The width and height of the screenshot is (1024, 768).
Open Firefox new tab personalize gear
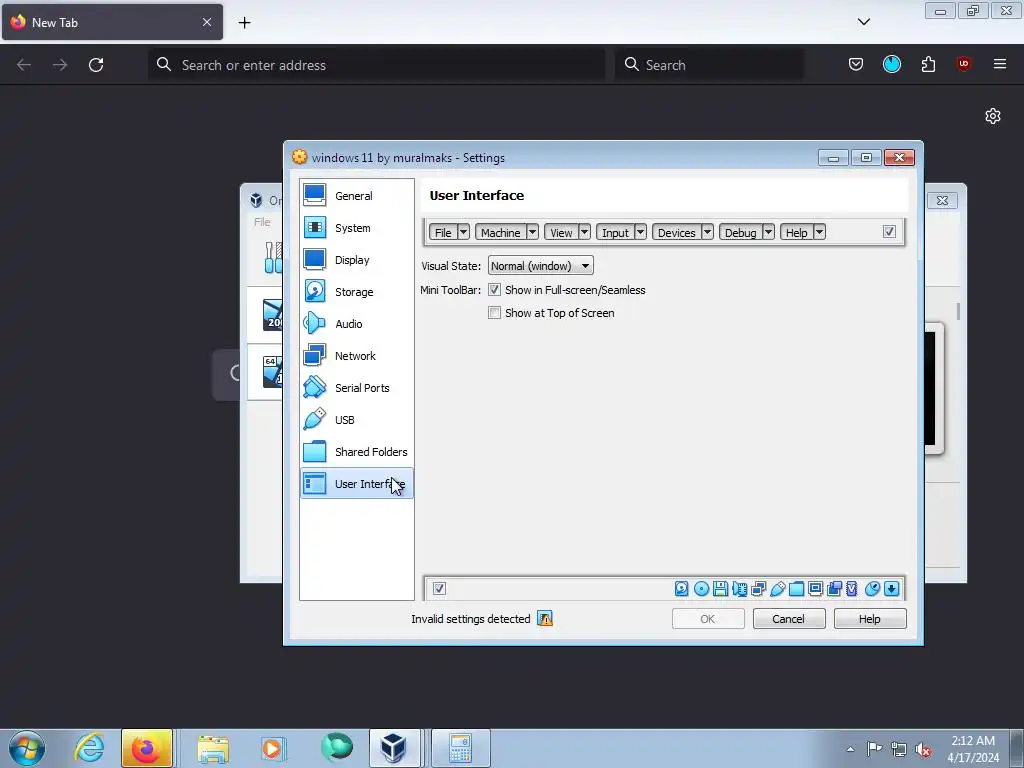click(x=993, y=116)
